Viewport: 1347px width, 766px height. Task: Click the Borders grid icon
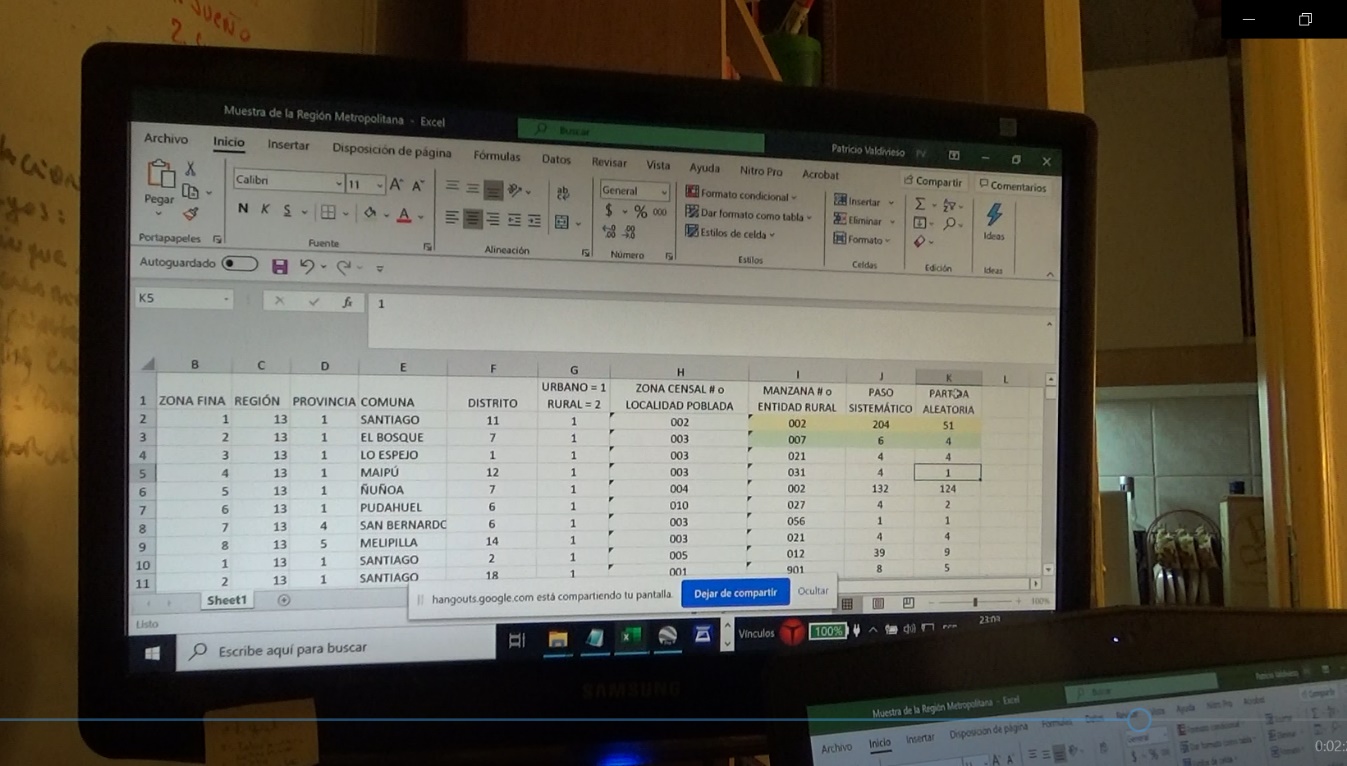[x=328, y=212]
